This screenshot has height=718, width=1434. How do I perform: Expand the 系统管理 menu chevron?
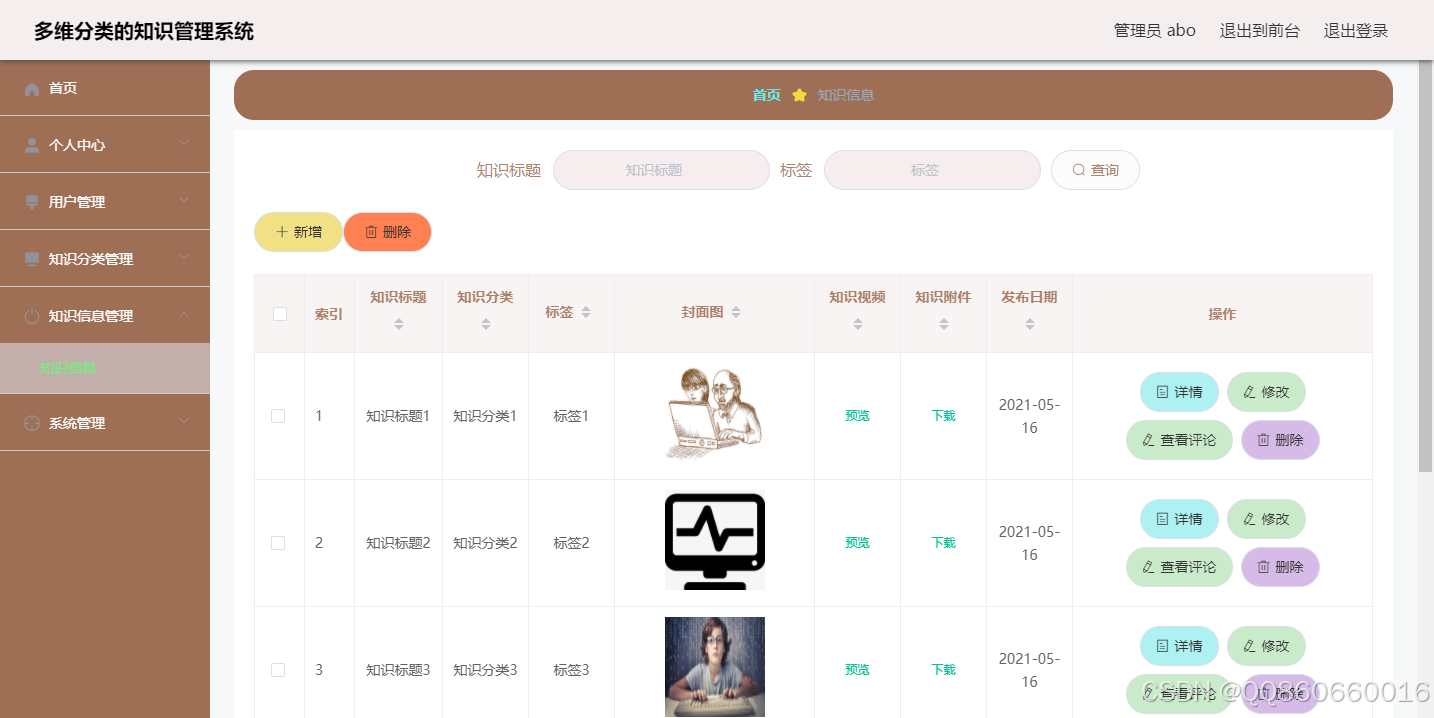(184, 422)
